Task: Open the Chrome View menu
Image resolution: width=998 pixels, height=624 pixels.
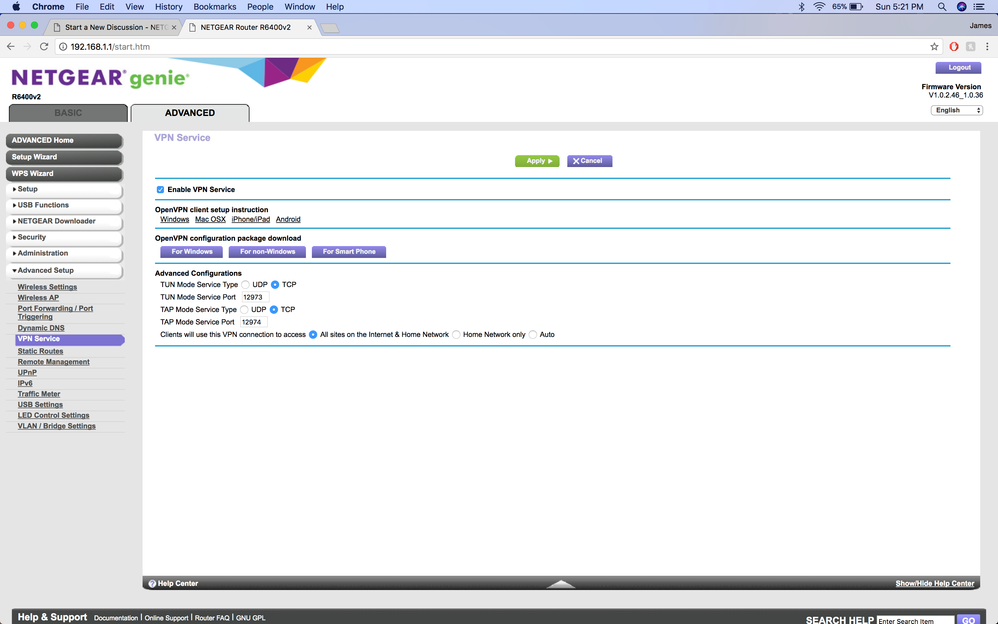Action: click(x=134, y=6)
